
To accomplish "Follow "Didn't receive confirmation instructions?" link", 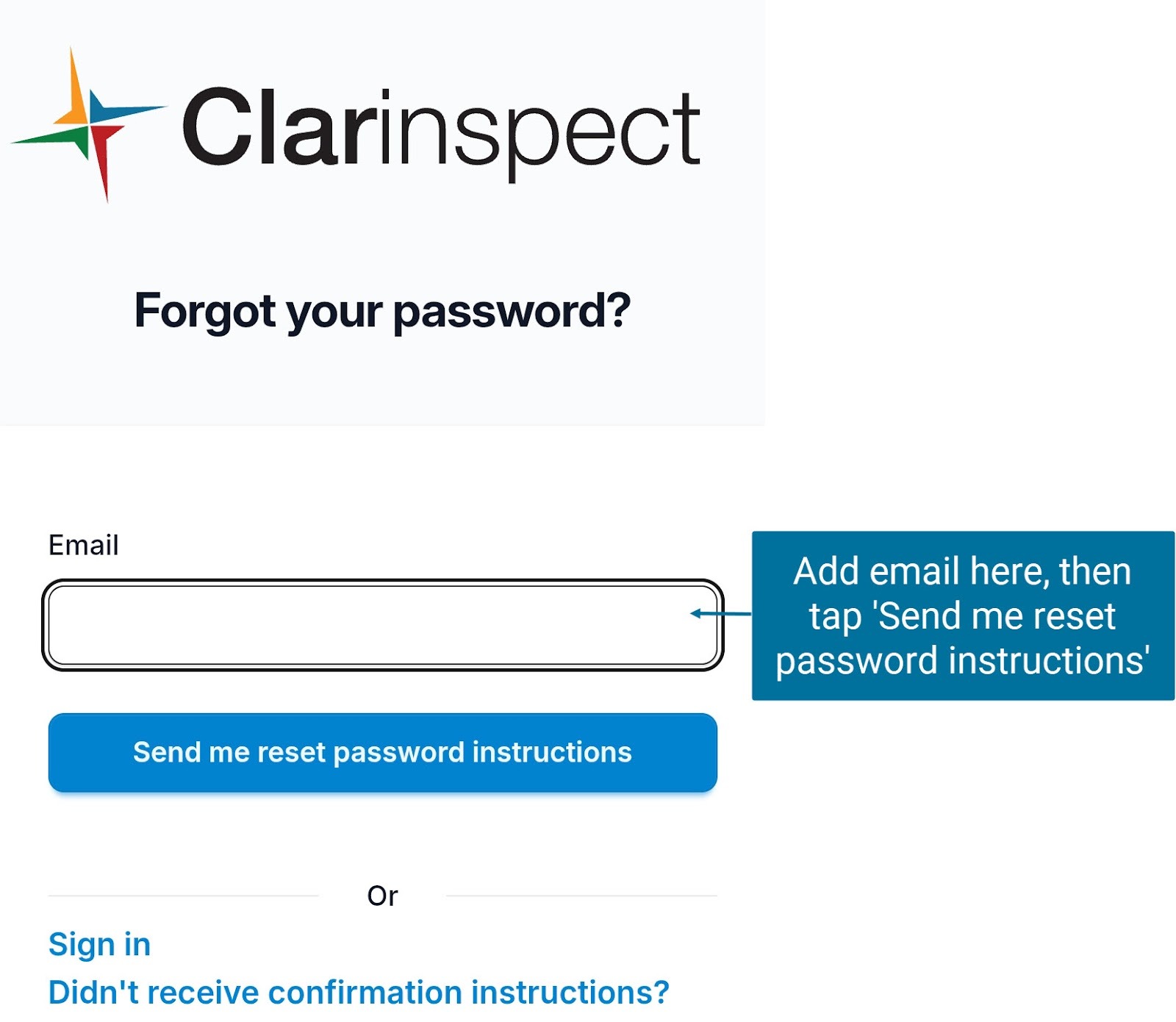I will 359,992.
